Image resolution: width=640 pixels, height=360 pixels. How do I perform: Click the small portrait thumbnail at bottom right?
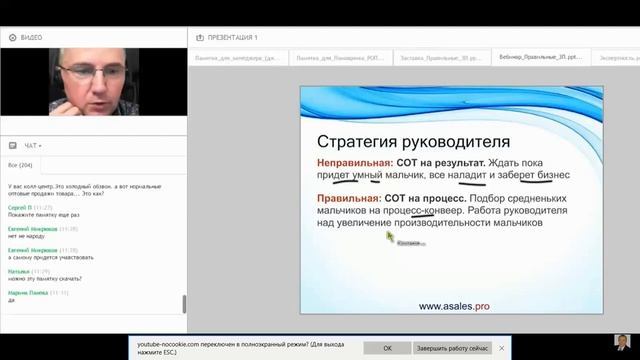click(x=622, y=342)
